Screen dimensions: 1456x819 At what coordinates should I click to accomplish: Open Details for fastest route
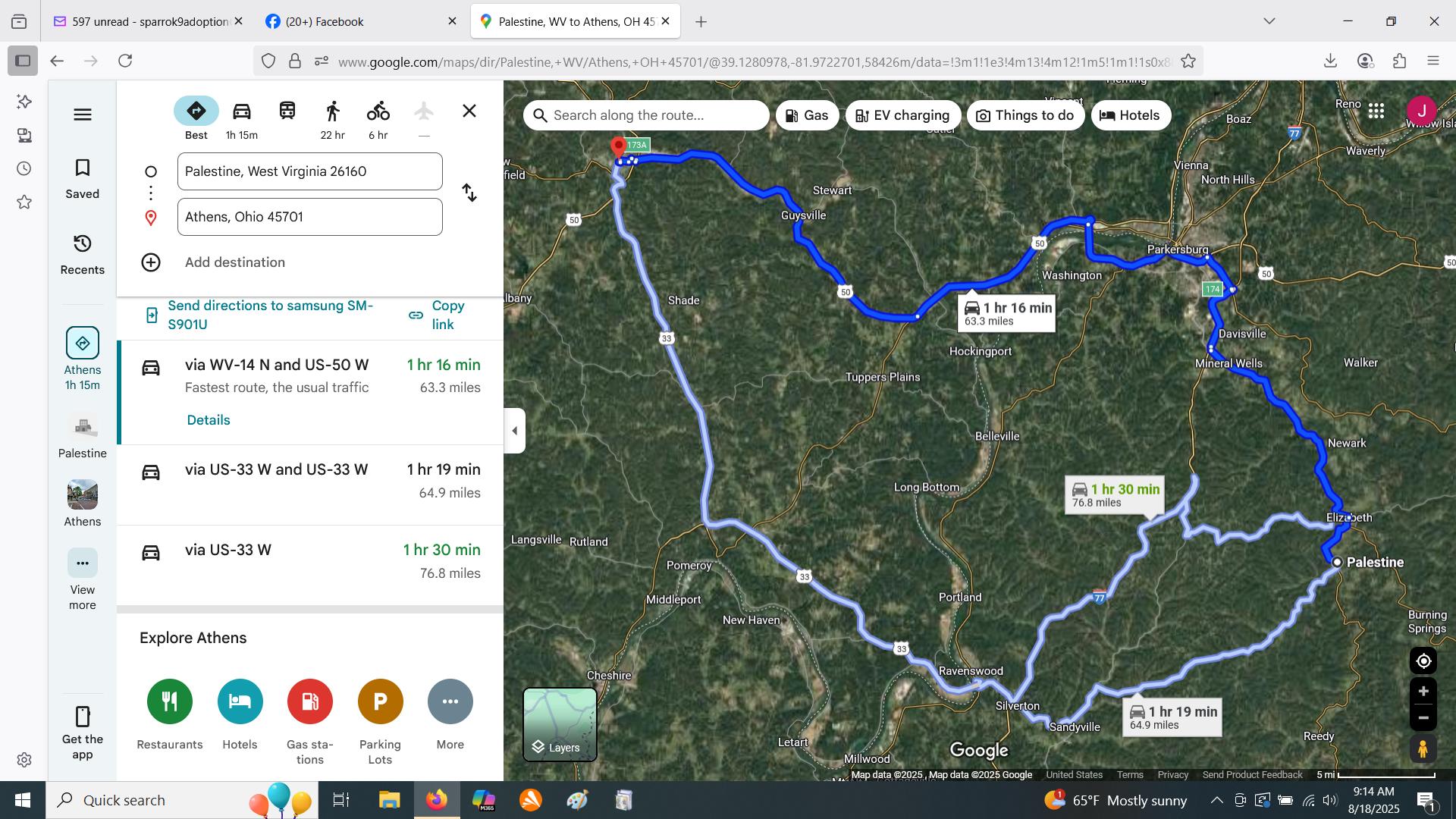click(x=209, y=420)
